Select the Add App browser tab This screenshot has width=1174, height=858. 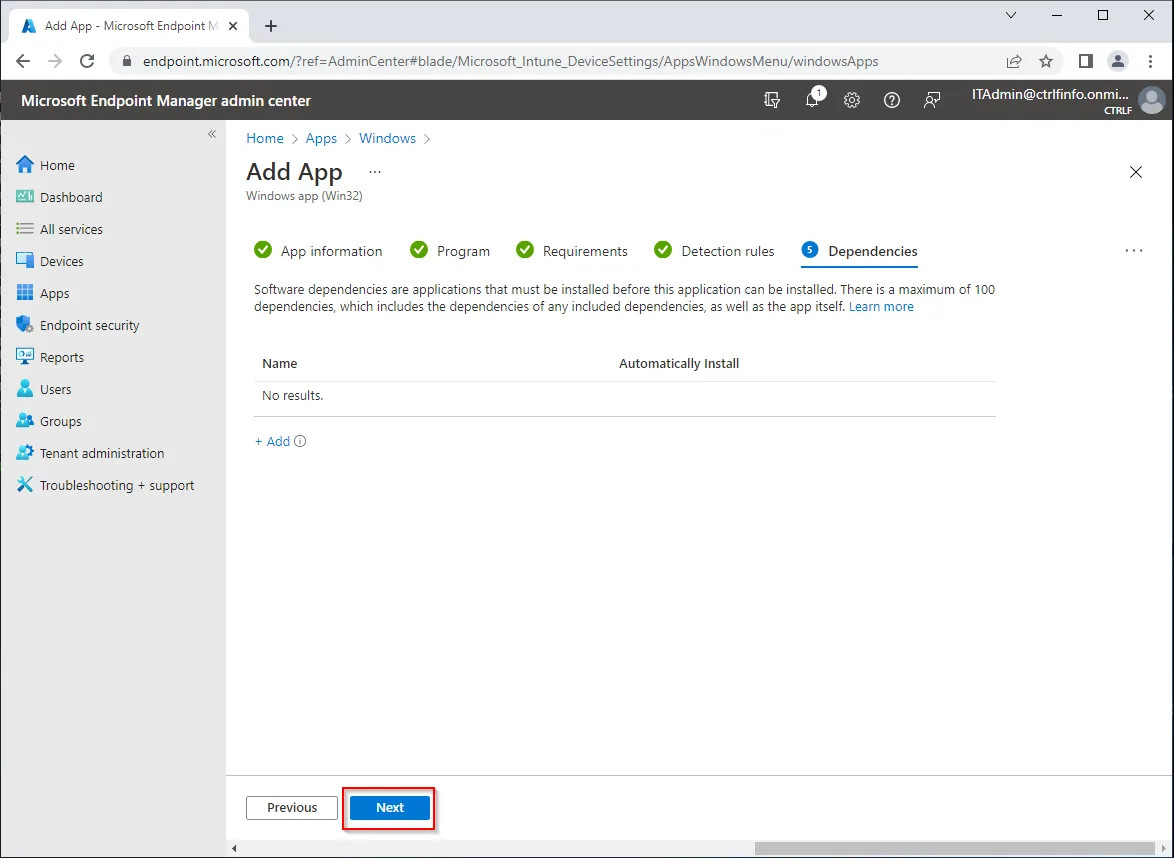pyautogui.click(x=127, y=26)
